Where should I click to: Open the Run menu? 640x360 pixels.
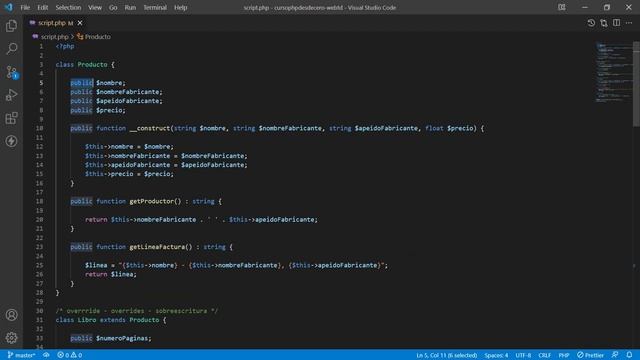130,7
